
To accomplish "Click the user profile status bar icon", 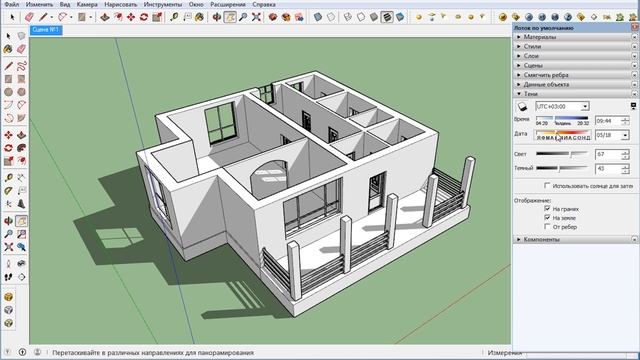I will point(37,352).
